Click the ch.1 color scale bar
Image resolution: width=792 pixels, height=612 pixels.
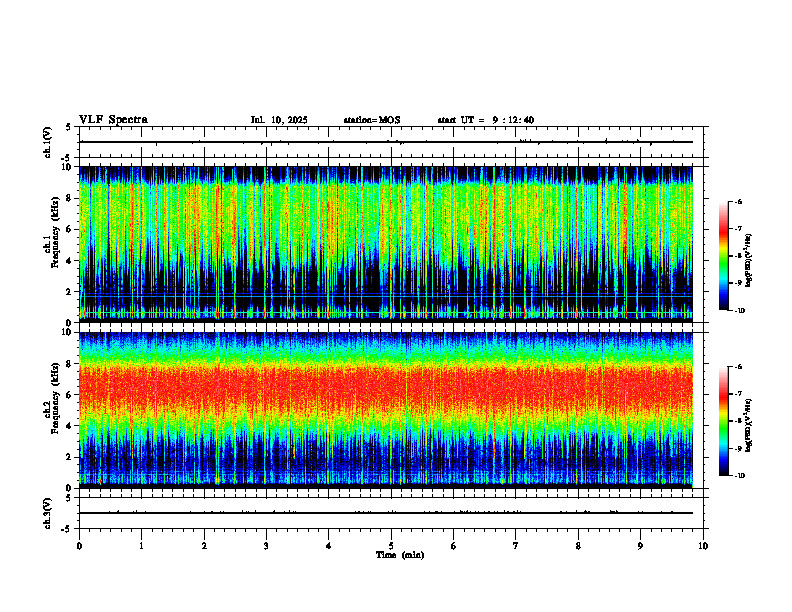[724, 256]
